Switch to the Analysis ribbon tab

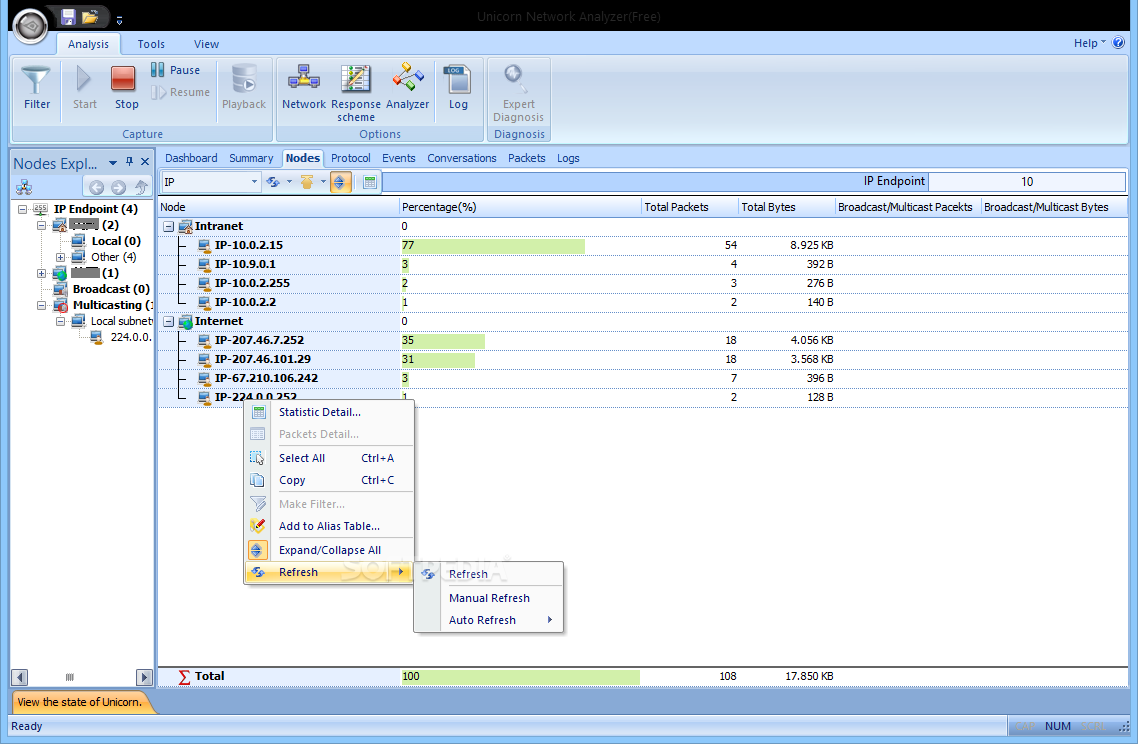88,44
